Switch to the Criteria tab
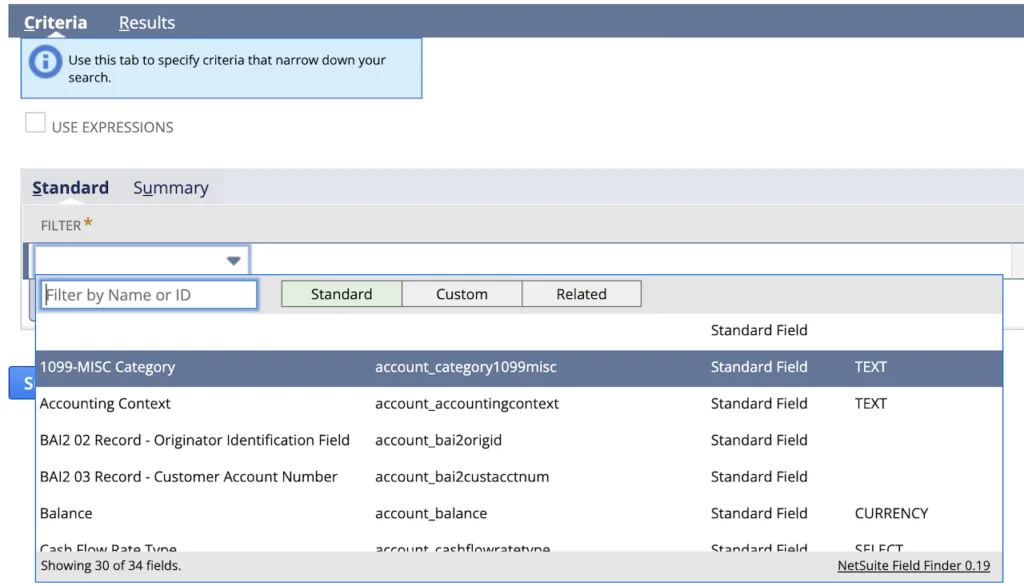Screen dimensions: 1024x586 pos(56,22)
